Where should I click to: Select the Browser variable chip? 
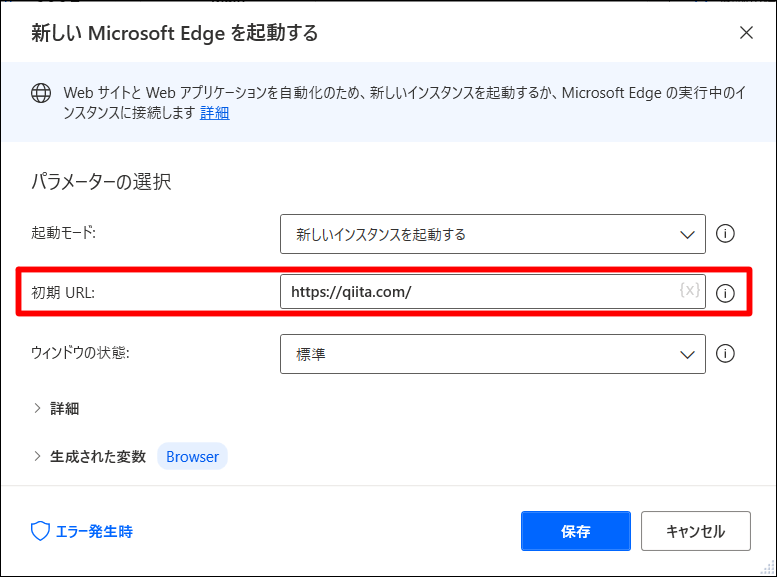192,456
